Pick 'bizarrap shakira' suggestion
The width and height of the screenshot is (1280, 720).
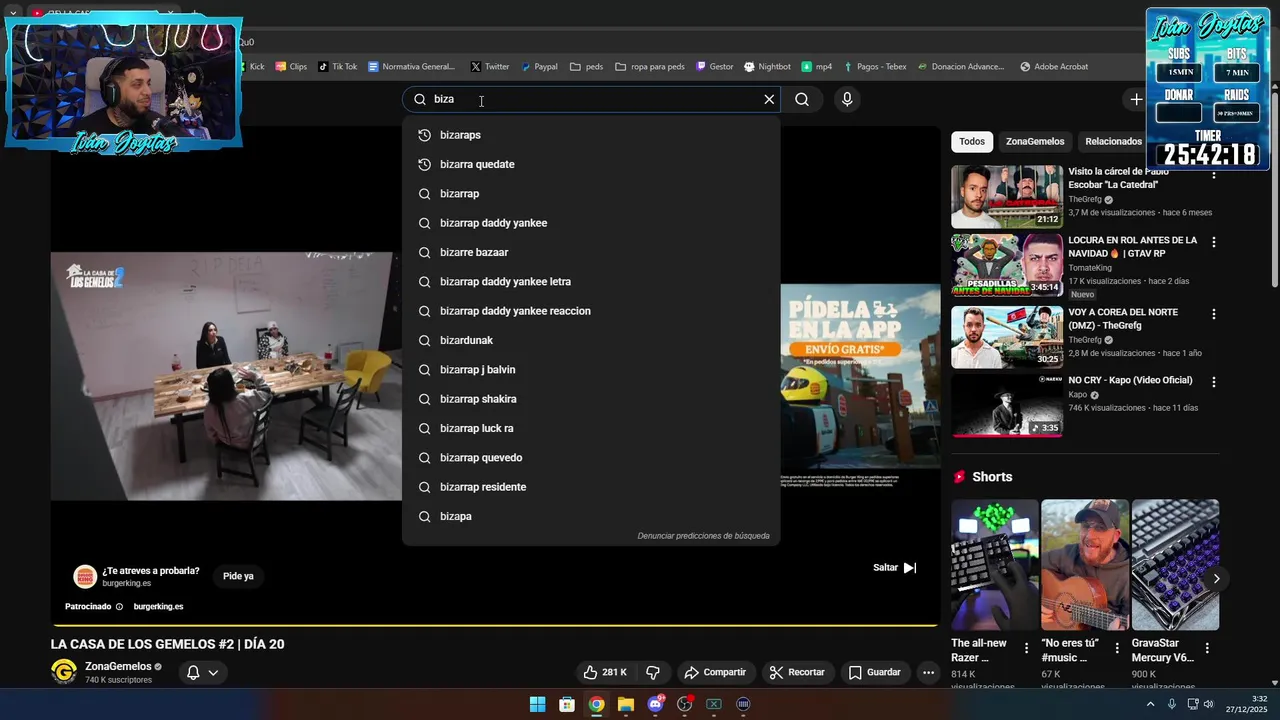click(591, 399)
